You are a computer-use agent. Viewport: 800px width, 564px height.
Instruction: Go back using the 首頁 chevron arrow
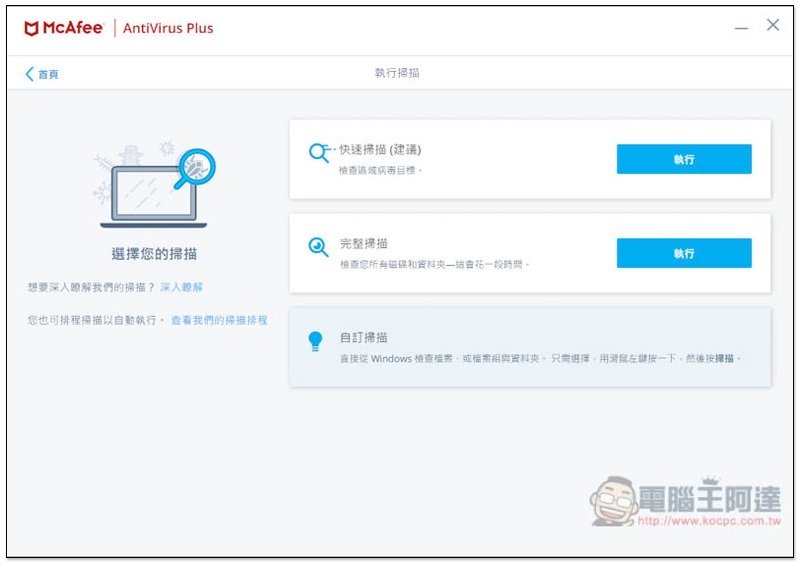coord(30,74)
